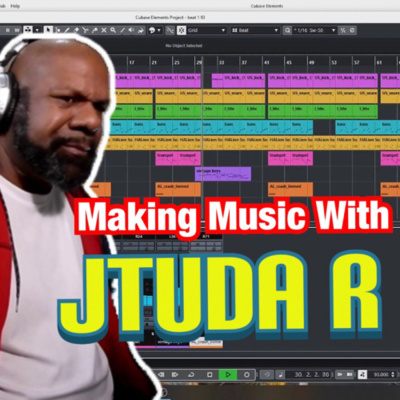Viewport: 400px width, 400px height.
Task: Toggle Write automation W button
Action: 17,30
